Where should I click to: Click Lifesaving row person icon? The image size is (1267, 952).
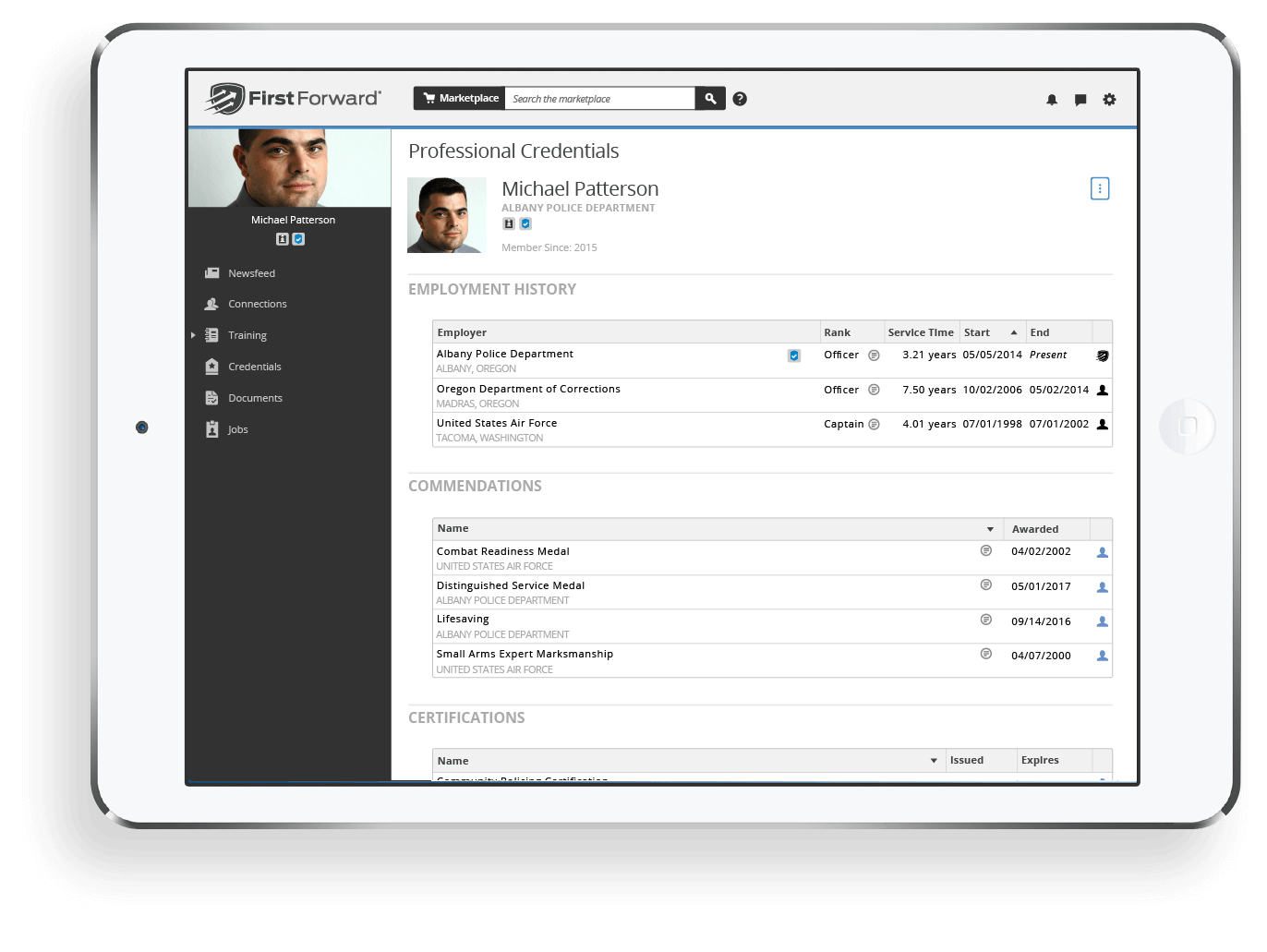[1103, 621]
